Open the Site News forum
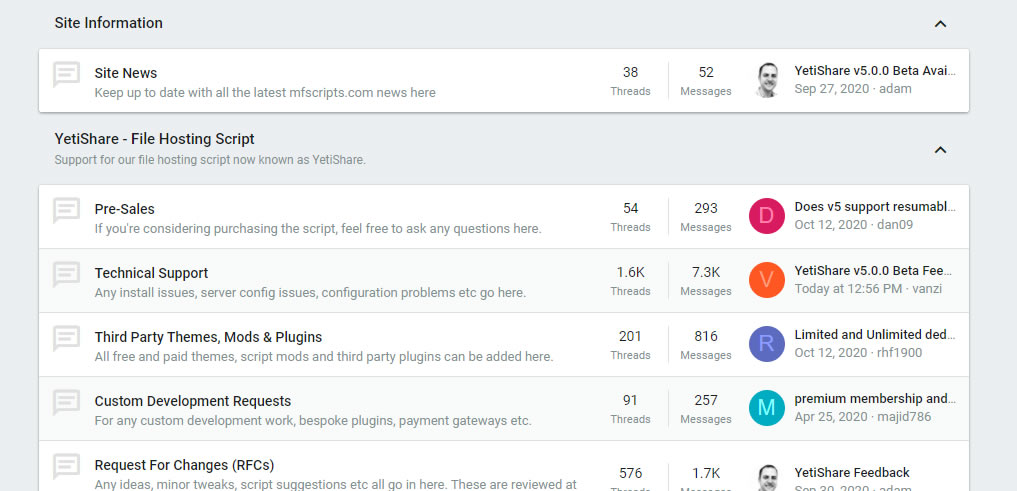The width and height of the screenshot is (1017, 491). (126, 73)
